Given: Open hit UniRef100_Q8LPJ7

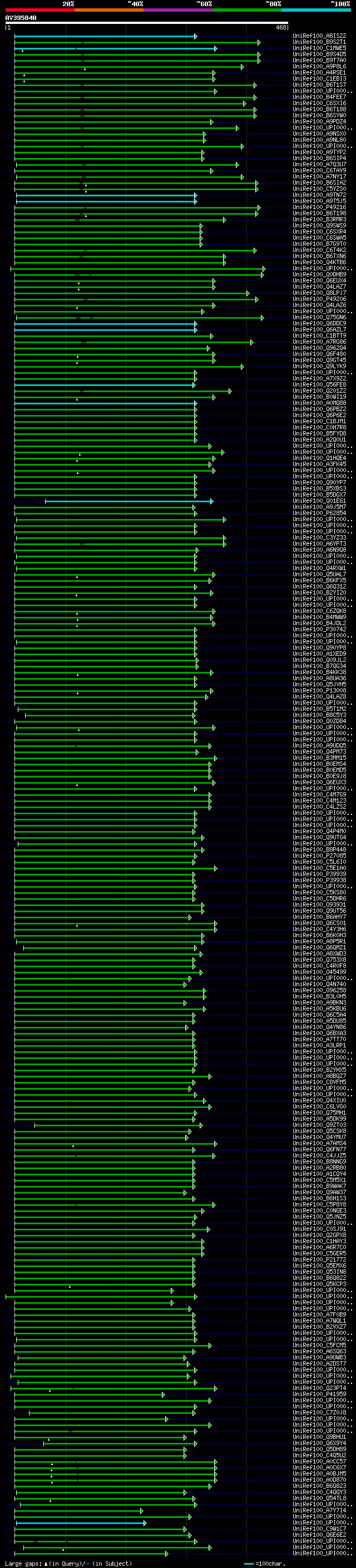Looking at the screenshot, I should pyautogui.click(x=319, y=293).
